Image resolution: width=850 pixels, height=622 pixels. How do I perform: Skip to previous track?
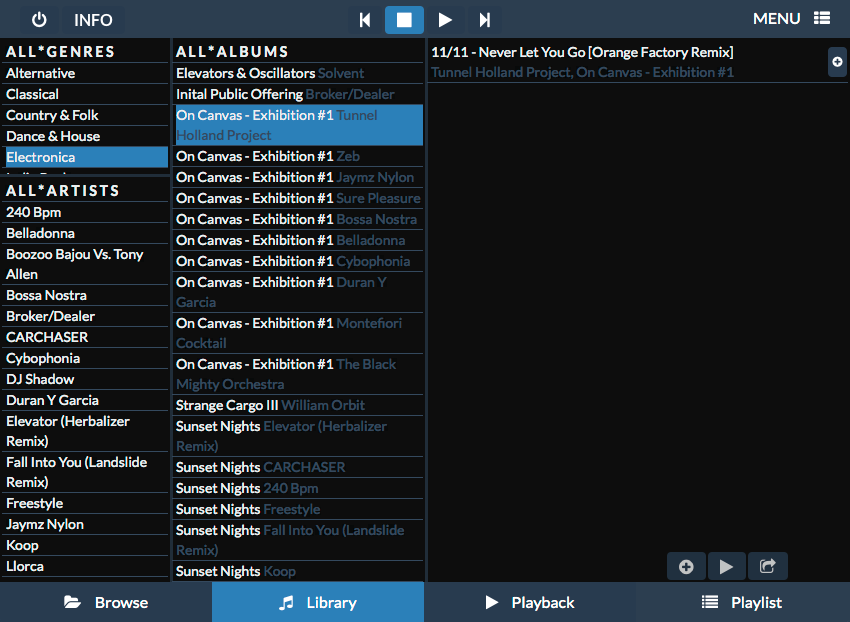[x=365, y=20]
